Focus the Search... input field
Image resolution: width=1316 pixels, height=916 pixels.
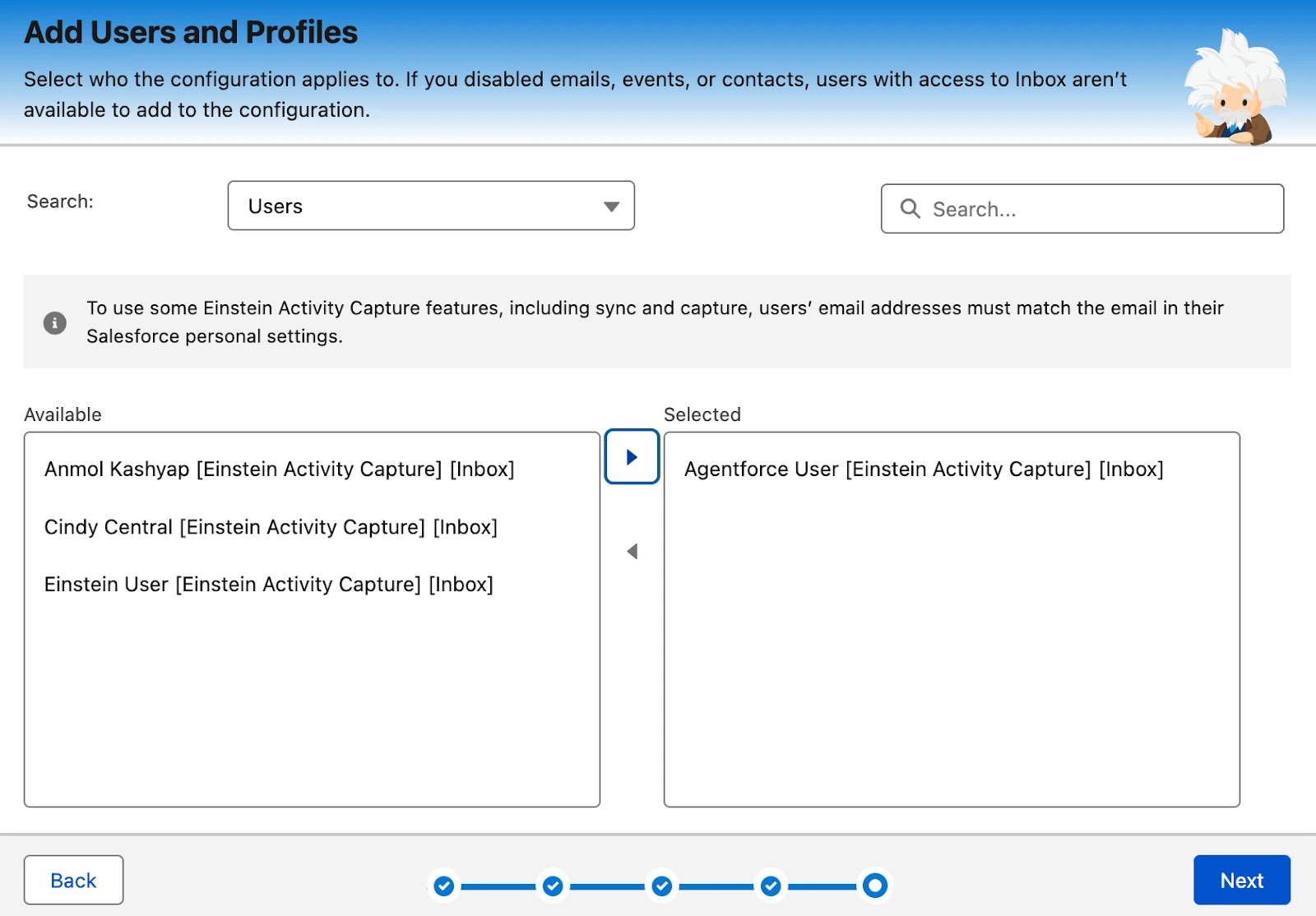click(1082, 209)
